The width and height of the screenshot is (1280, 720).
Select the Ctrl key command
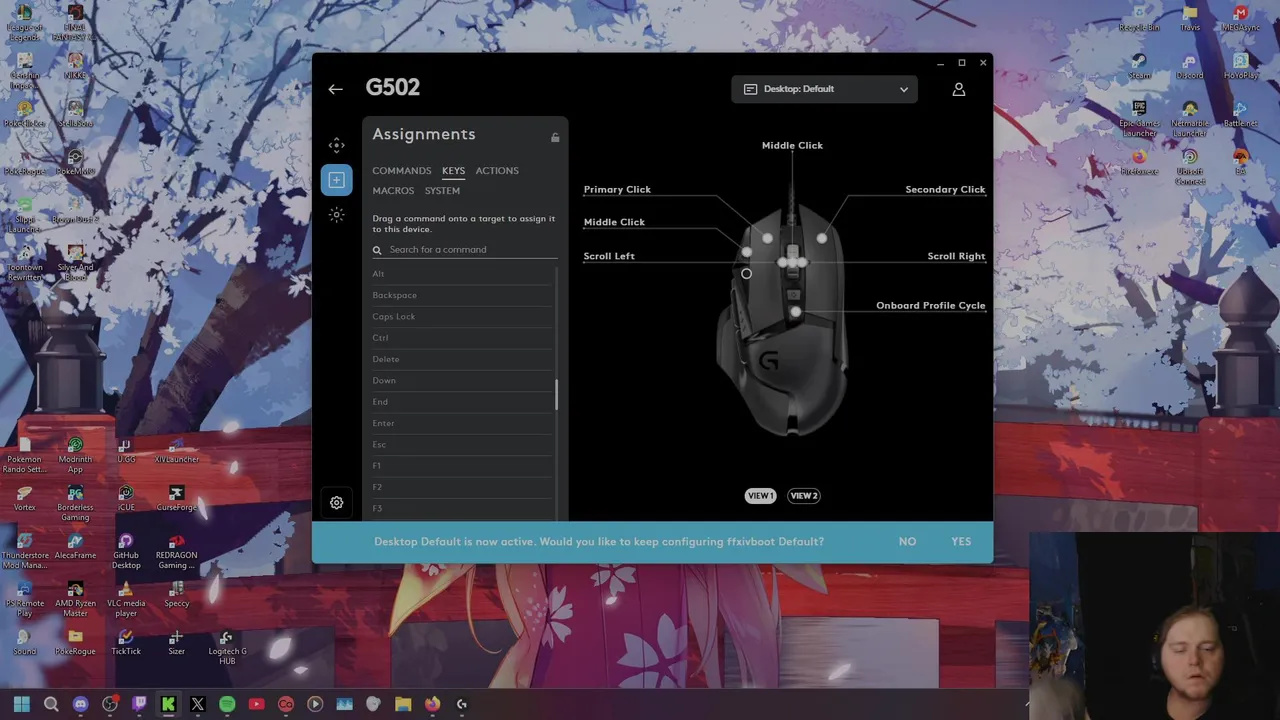[x=462, y=338]
